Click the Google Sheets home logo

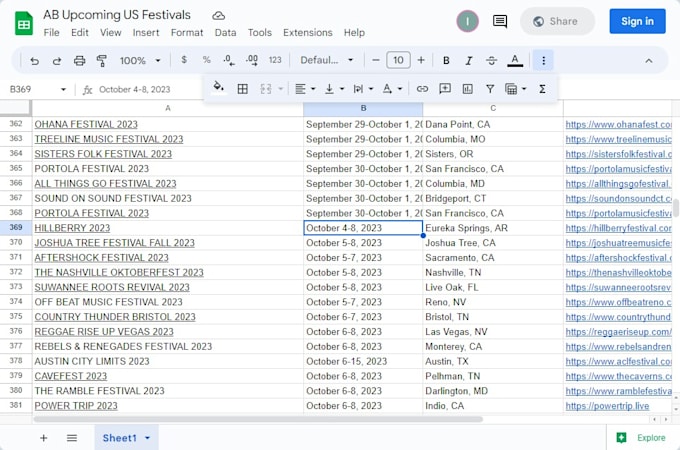tap(24, 23)
